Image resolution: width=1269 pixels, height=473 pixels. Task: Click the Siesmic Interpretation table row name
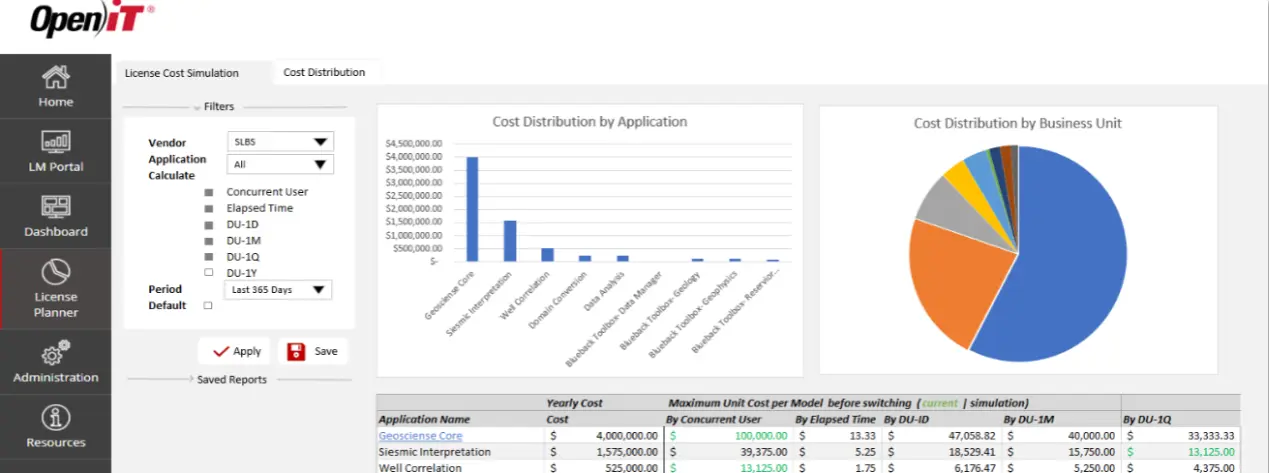pos(435,452)
